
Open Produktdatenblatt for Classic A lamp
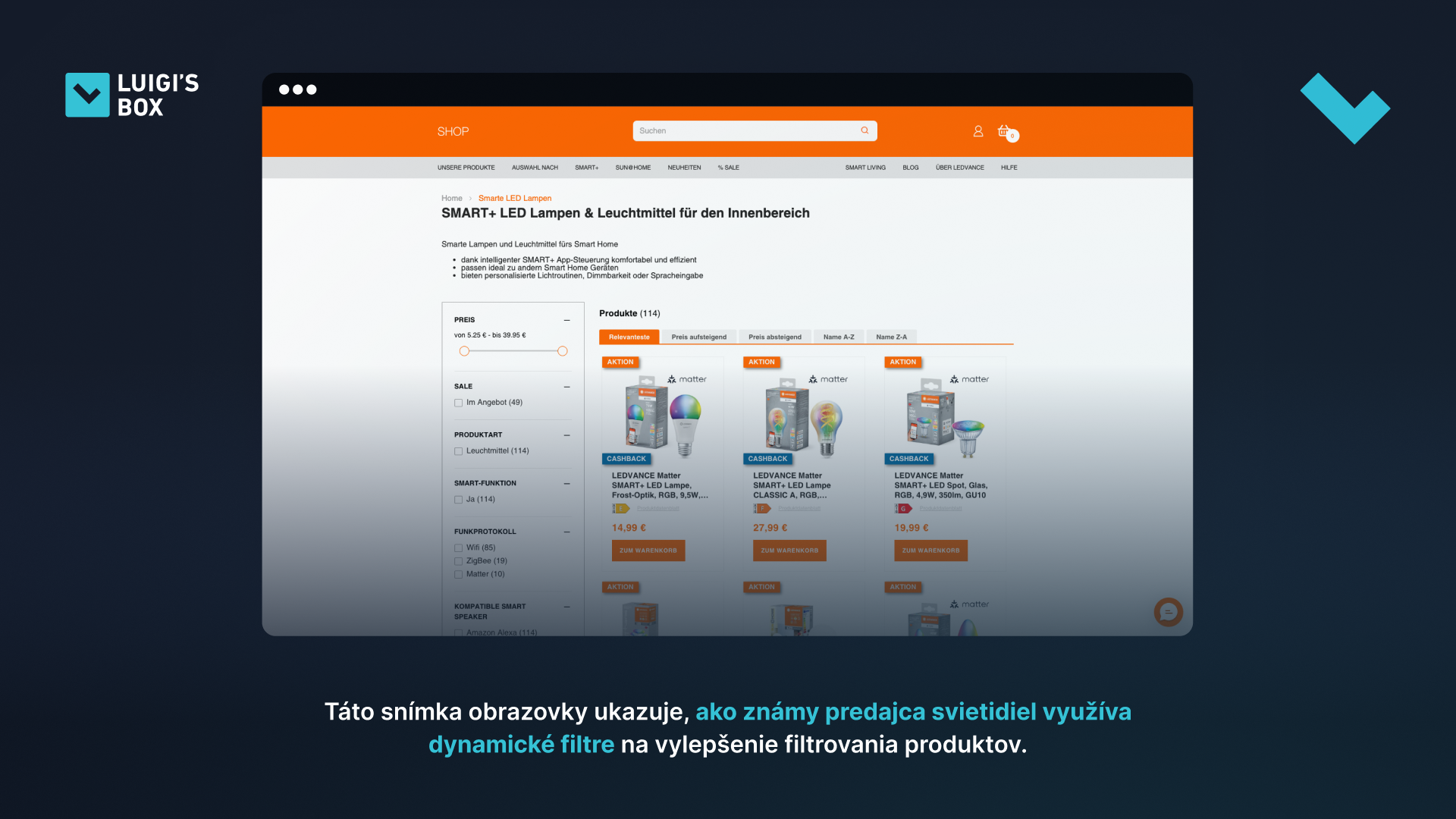click(x=799, y=509)
